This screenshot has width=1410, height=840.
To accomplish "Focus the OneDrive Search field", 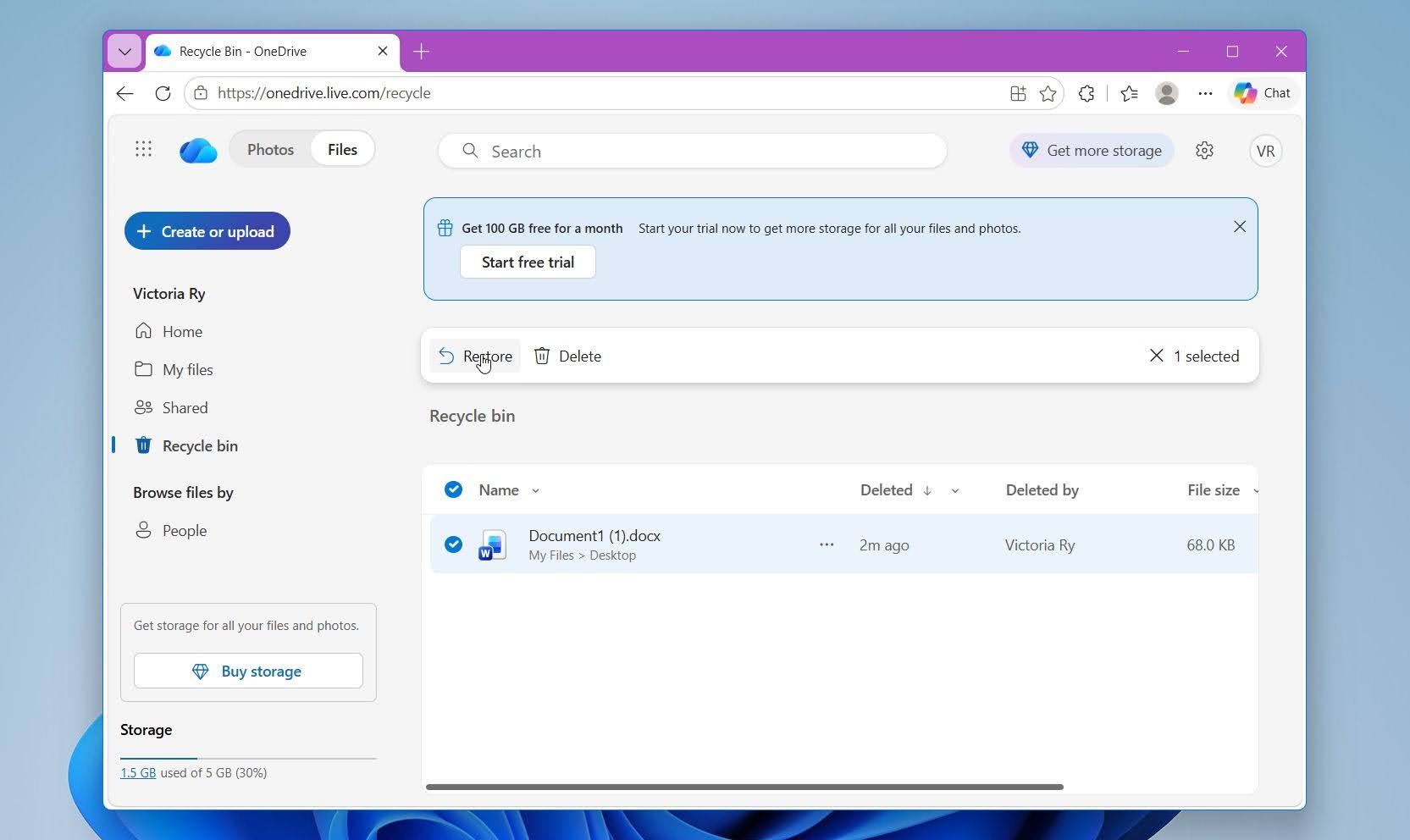I will pyautogui.click(x=692, y=151).
